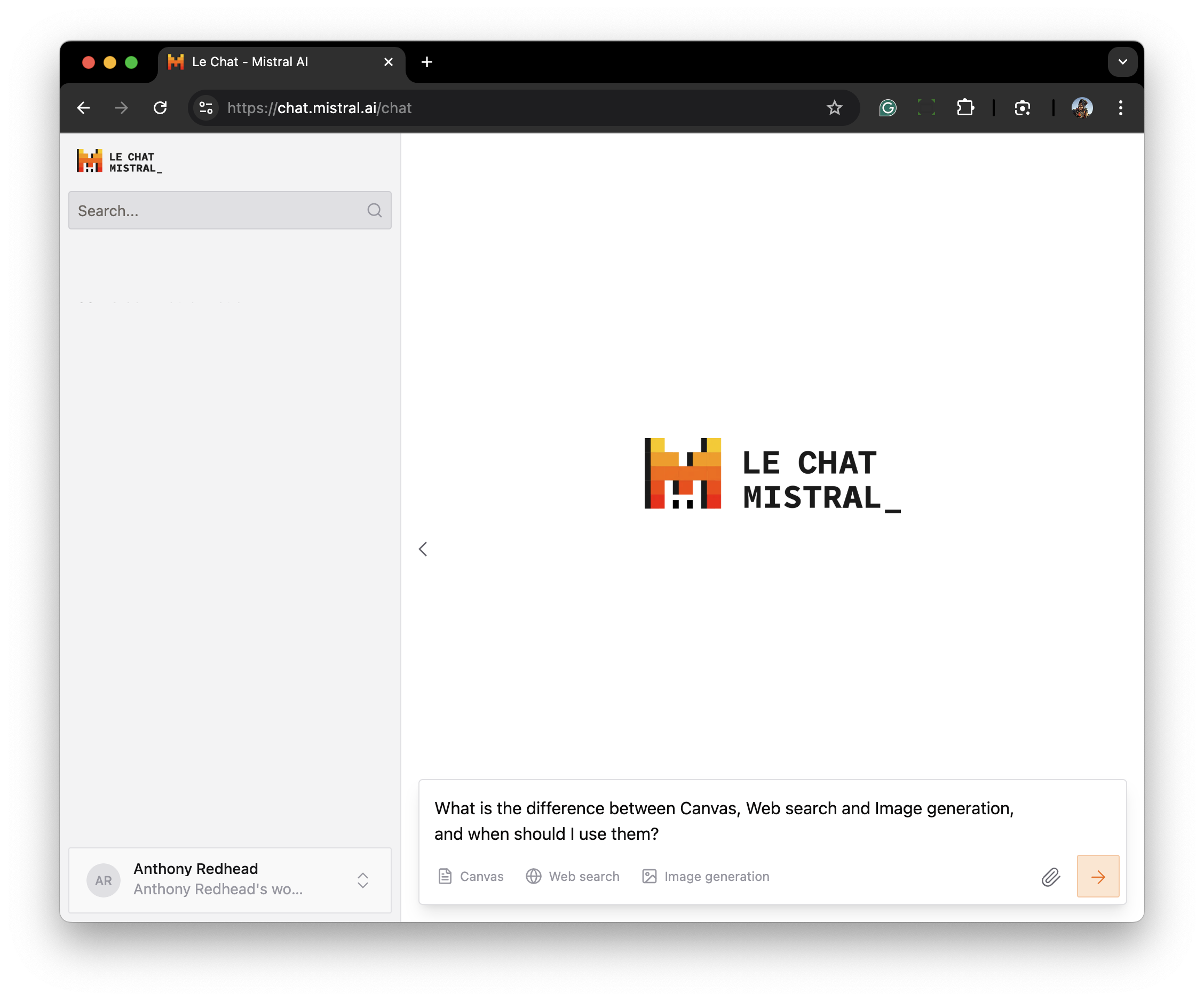Click the Grammarly extension icon
The height and width of the screenshot is (1001, 1204).
point(887,108)
